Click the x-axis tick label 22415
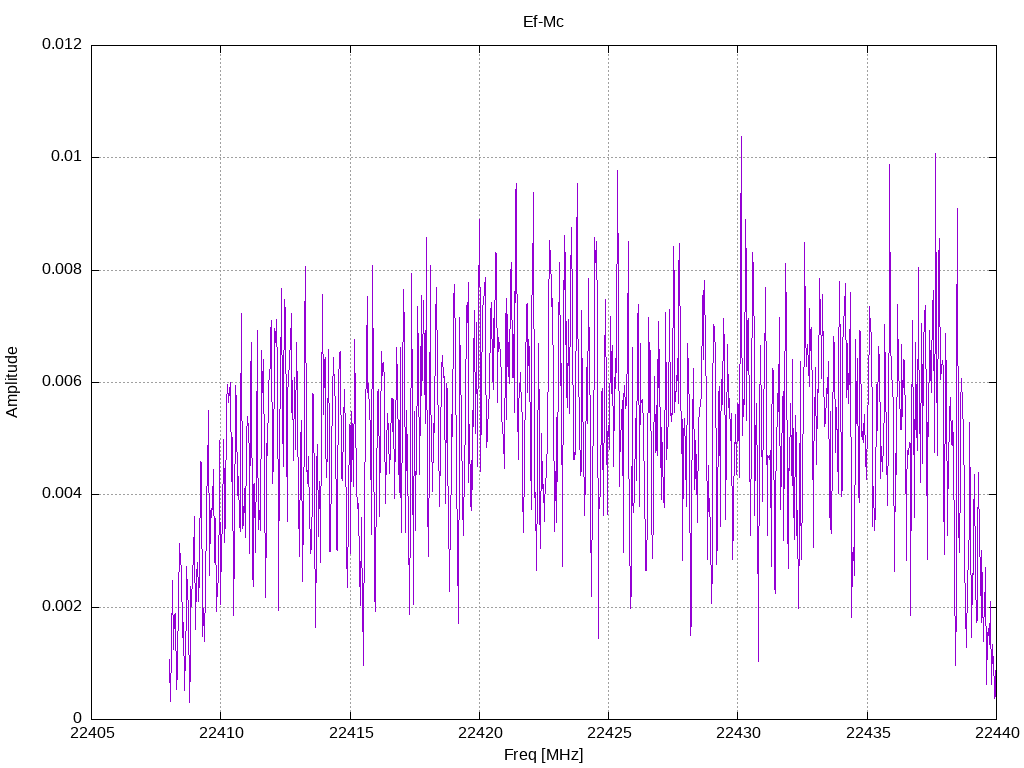This screenshot has width=1024, height=768. pyautogui.click(x=351, y=733)
